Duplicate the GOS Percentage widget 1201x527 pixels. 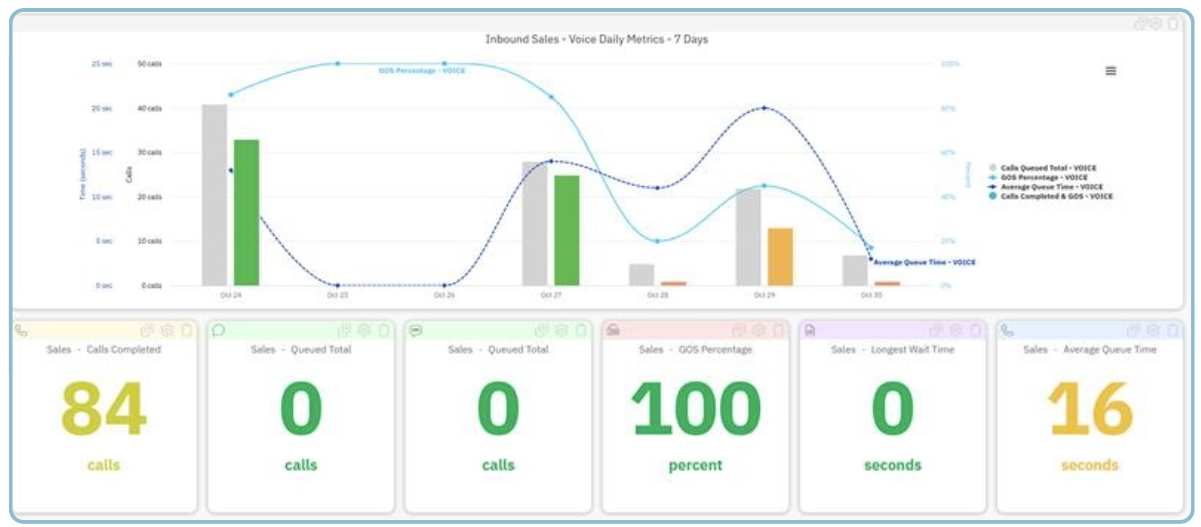[x=739, y=330]
